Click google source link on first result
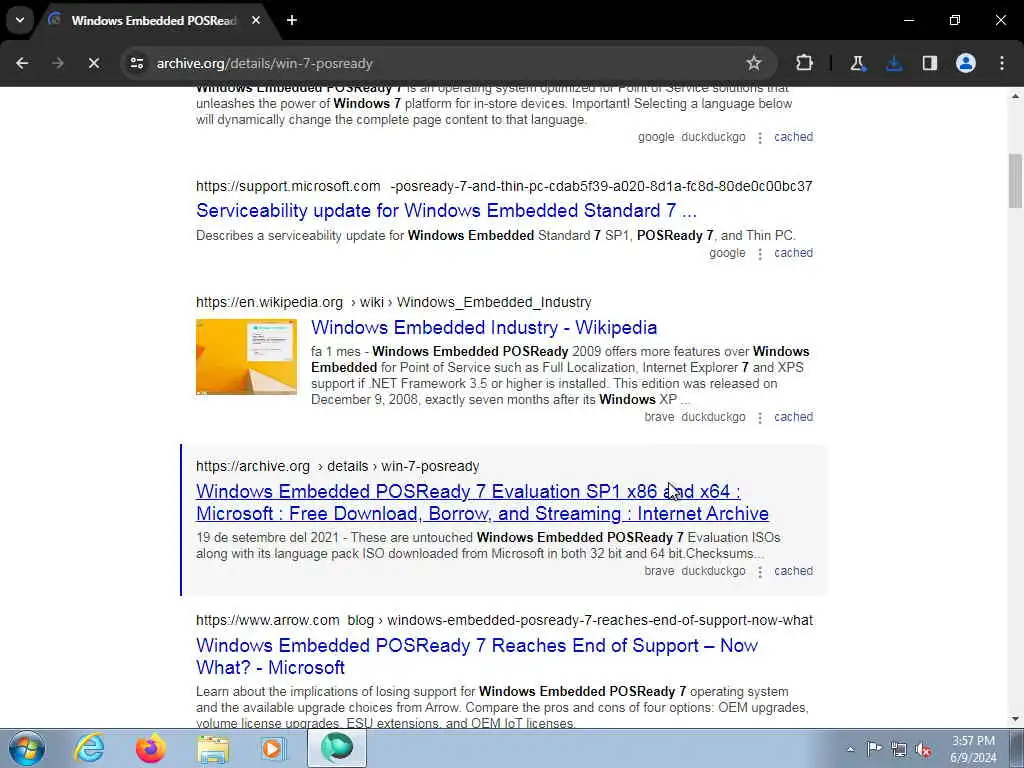 (656, 136)
